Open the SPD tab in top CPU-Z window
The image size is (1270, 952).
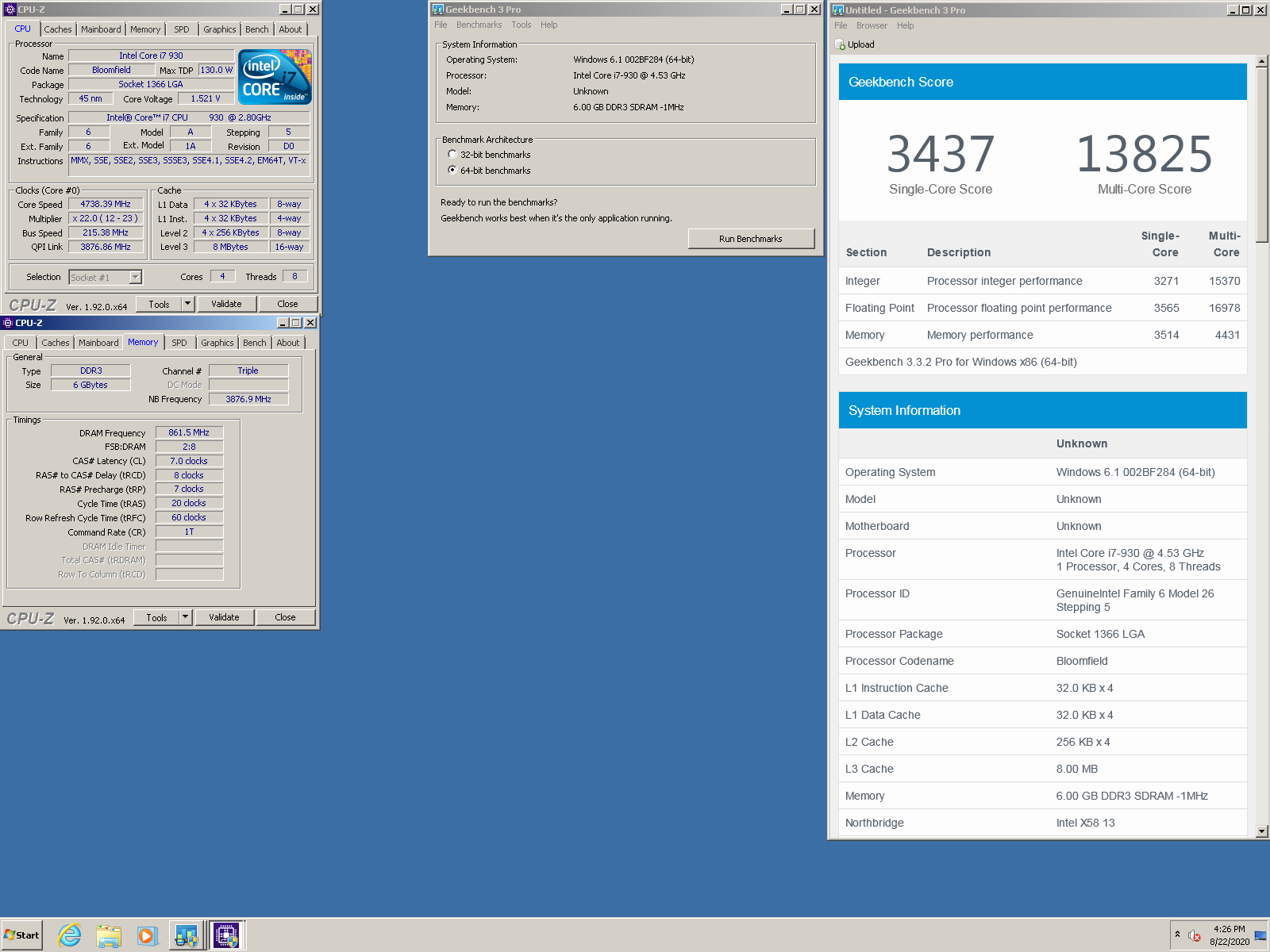click(x=182, y=29)
